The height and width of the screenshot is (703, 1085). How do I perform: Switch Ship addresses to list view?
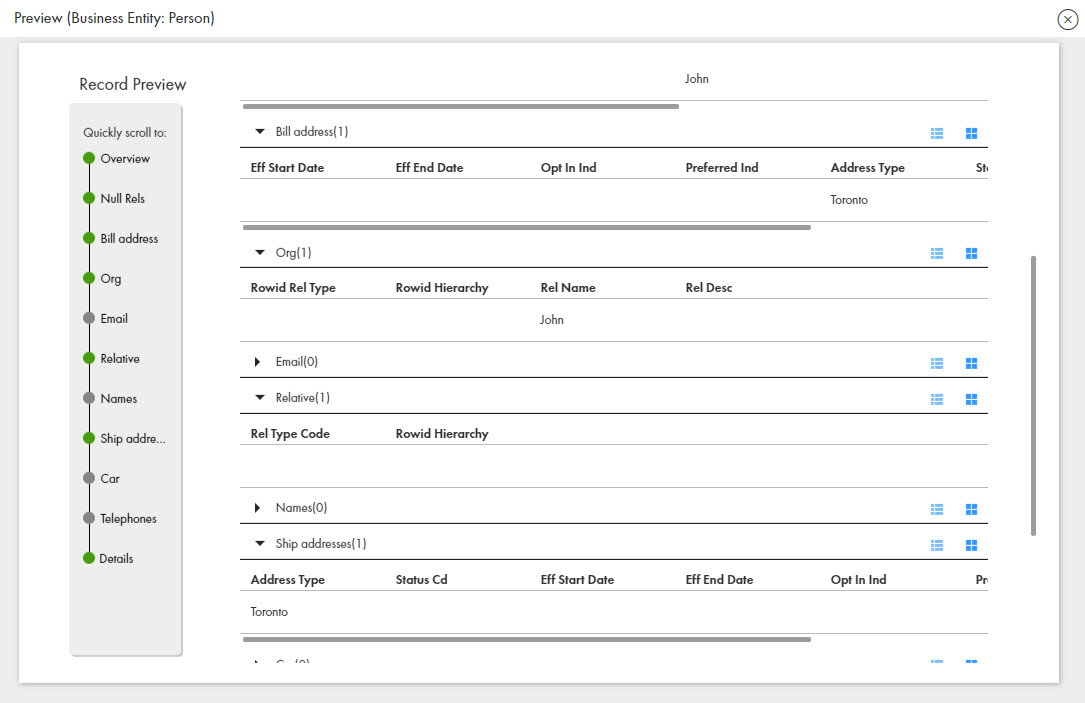[x=937, y=545]
